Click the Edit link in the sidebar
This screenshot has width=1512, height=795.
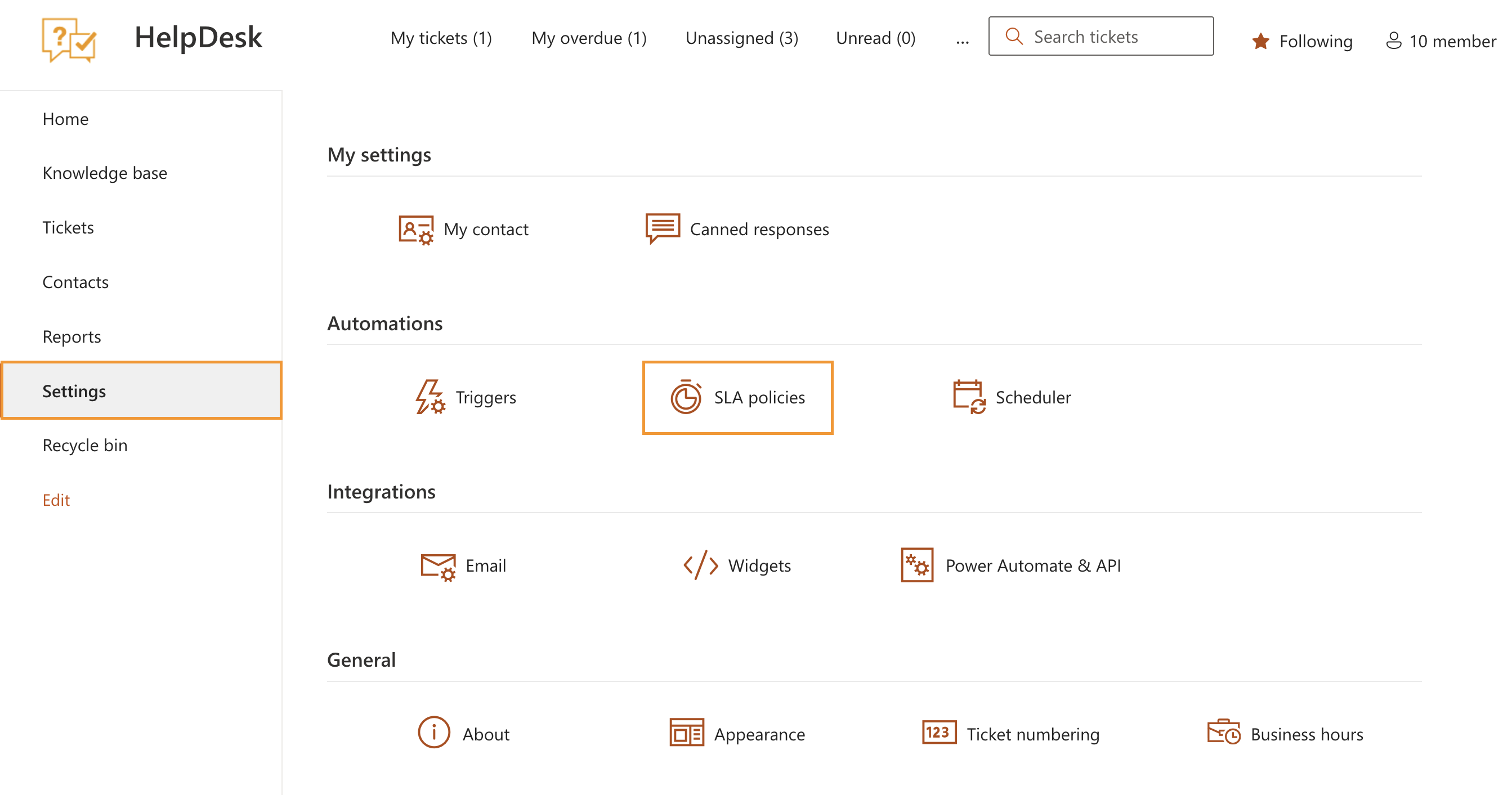pos(56,499)
